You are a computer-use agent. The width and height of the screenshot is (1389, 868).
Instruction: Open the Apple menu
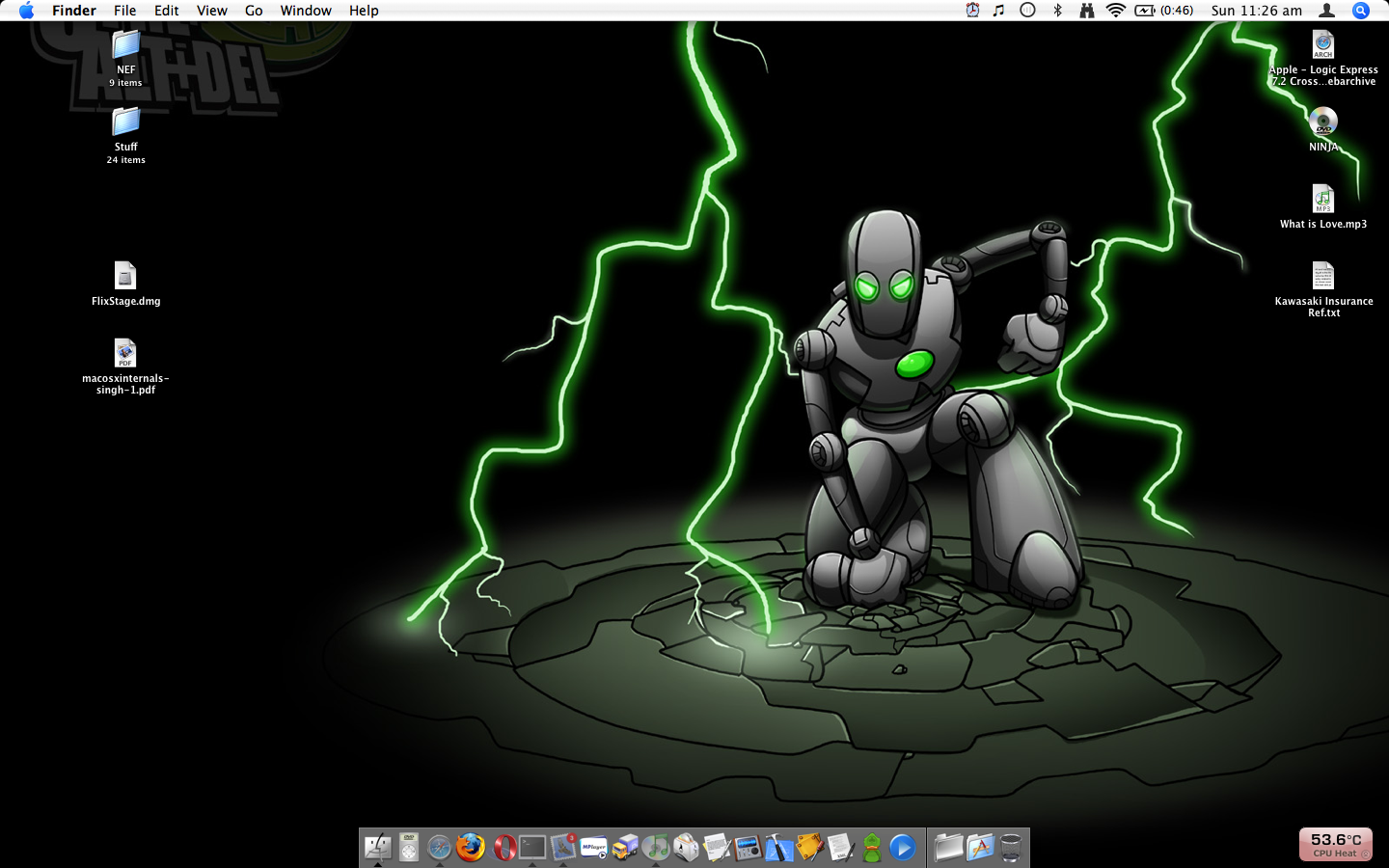(26, 11)
